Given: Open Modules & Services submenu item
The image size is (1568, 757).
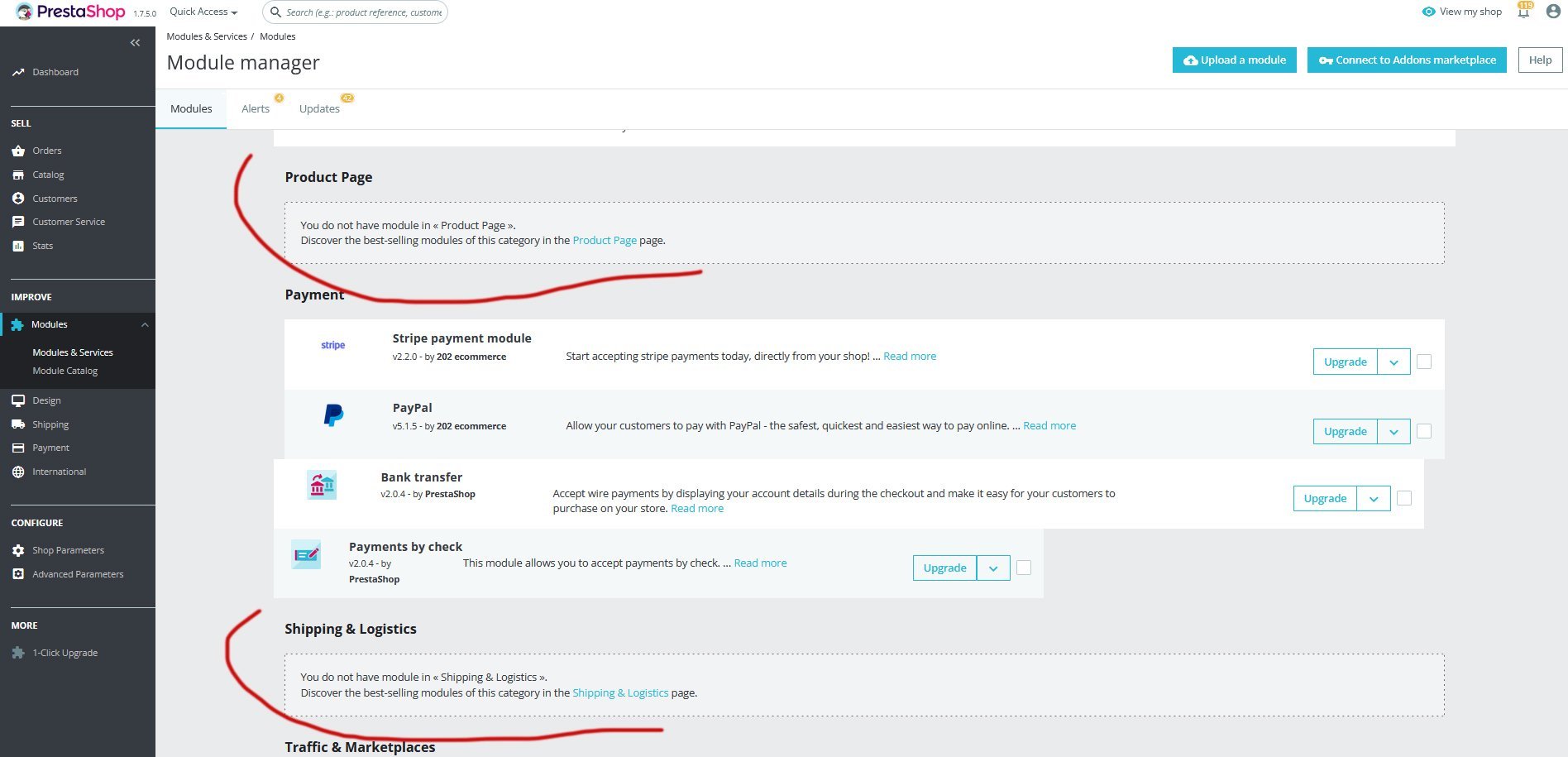Looking at the screenshot, I should click(x=73, y=352).
